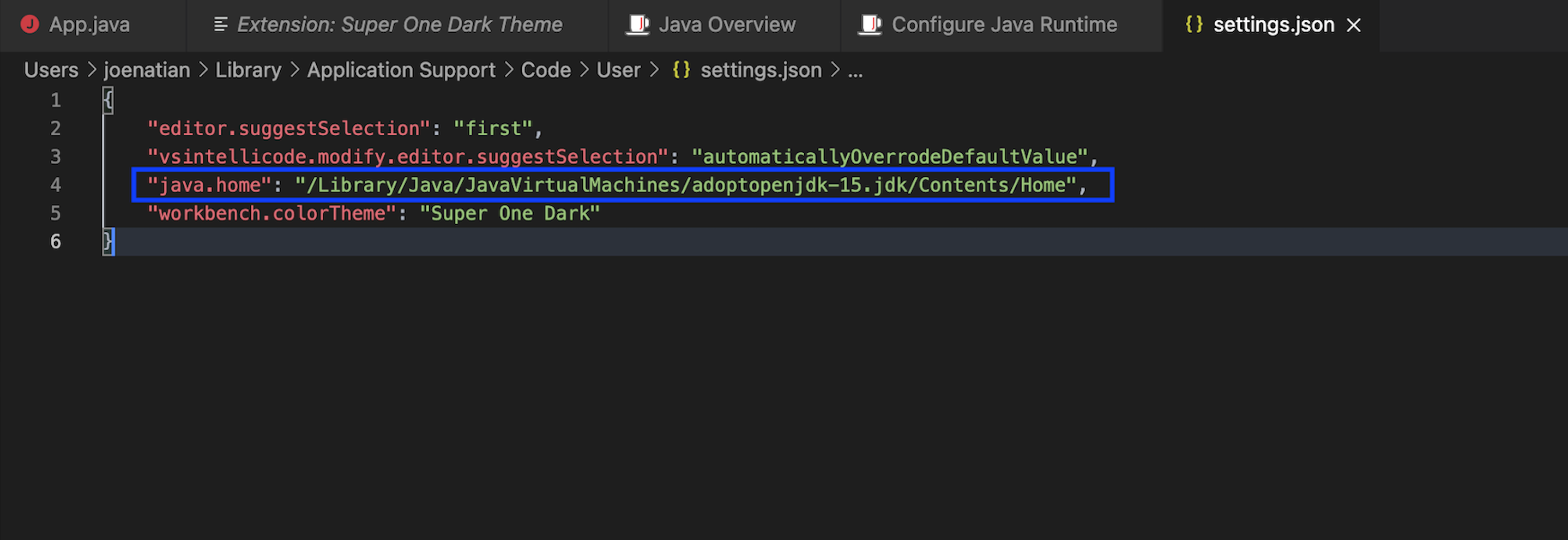The height and width of the screenshot is (540, 1568).
Task: Expand the Application Support breadcrumb
Action: click(x=401, y=70)
